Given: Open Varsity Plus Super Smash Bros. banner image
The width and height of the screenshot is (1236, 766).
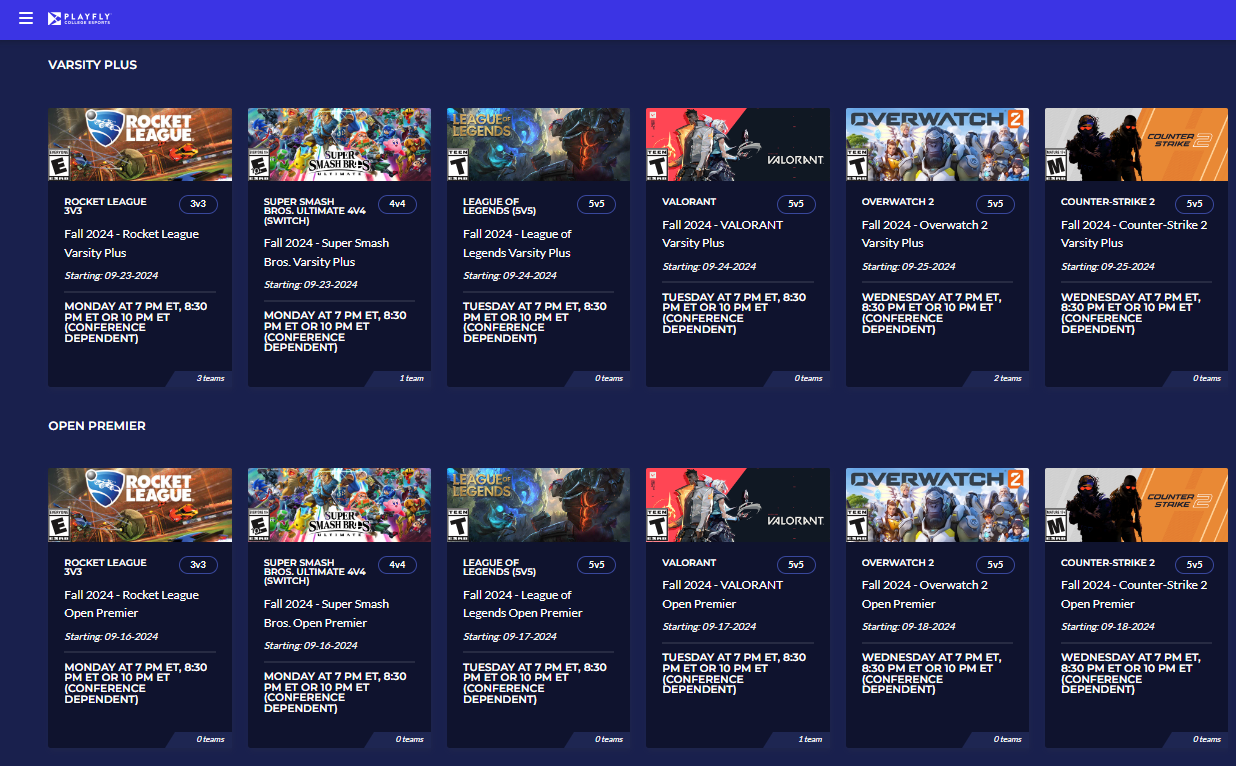Looking at the screenshot, I should tap(339, 145).
